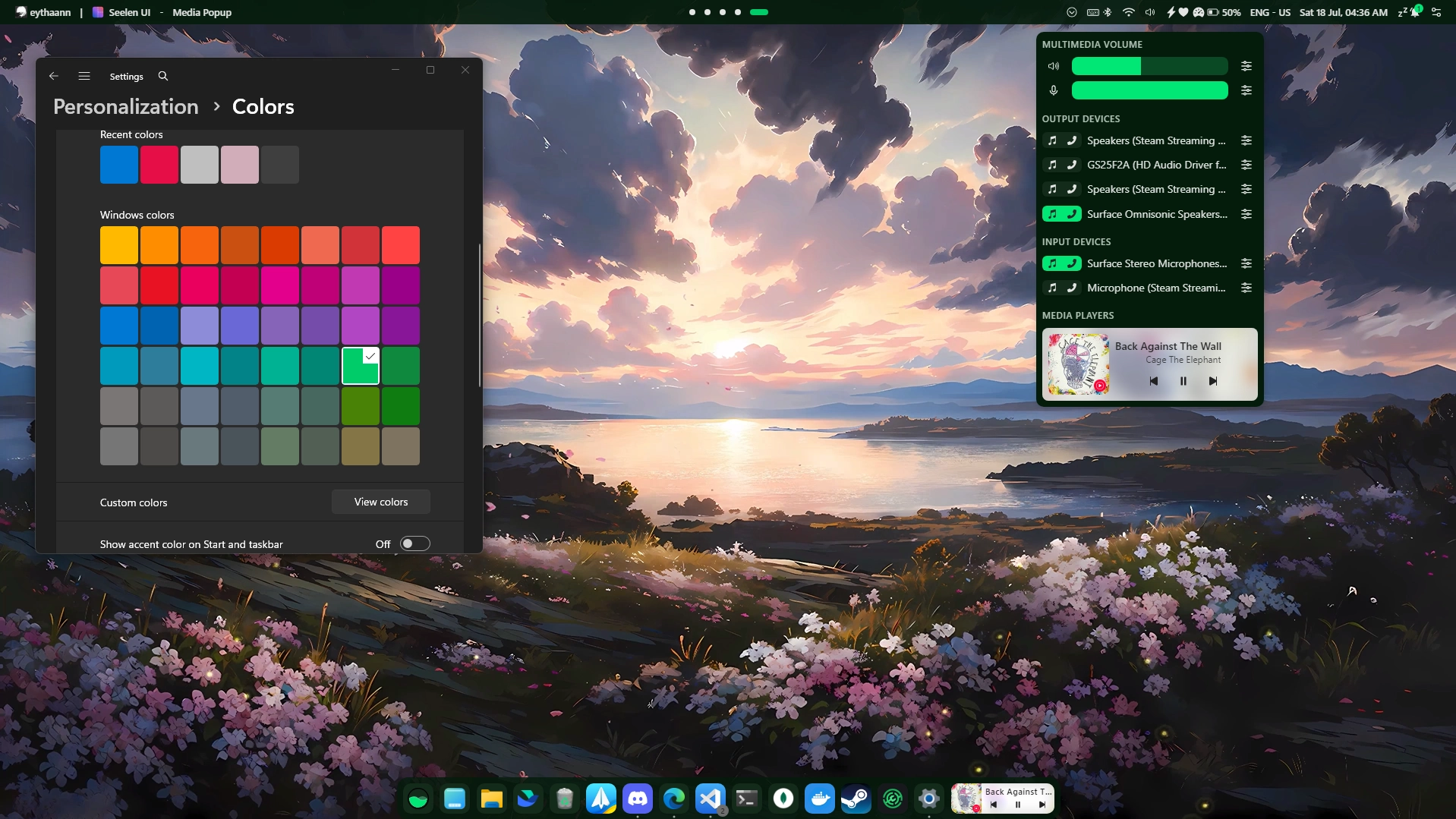Open mixer settings for microphone volume slider

(x=1246, y=90)
